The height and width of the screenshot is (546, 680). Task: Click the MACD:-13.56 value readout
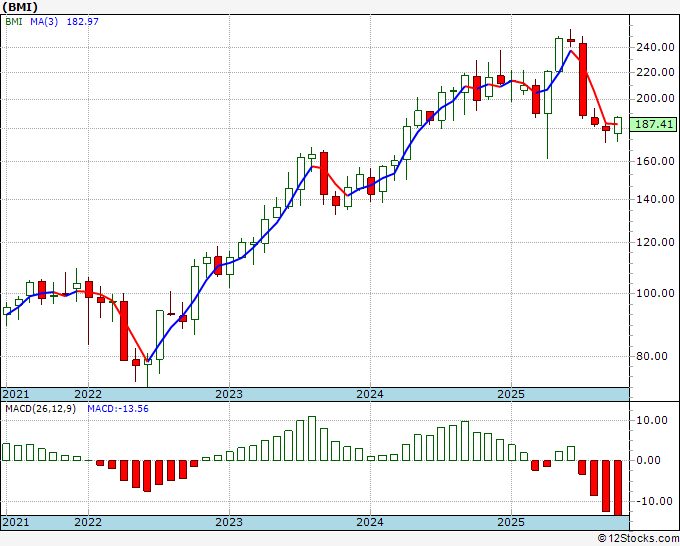(x=118, y=409)
